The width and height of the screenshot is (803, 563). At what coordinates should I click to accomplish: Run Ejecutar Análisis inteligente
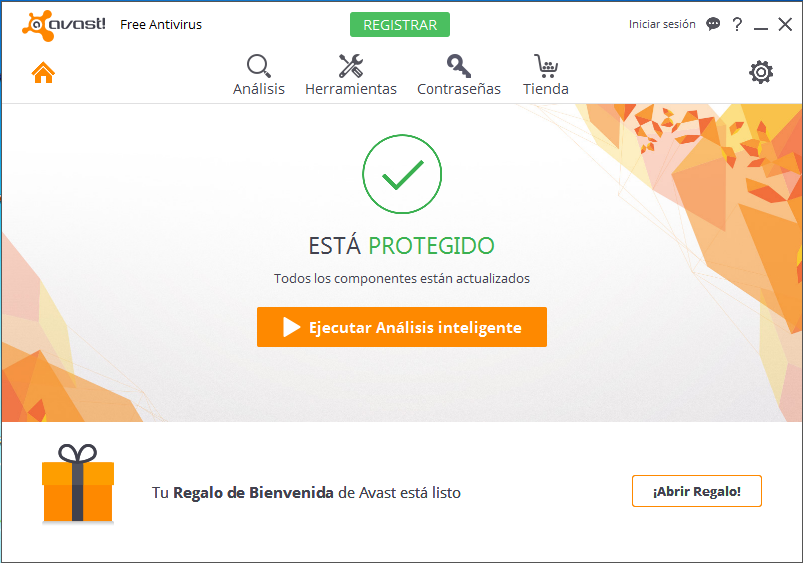click(402, 327)
